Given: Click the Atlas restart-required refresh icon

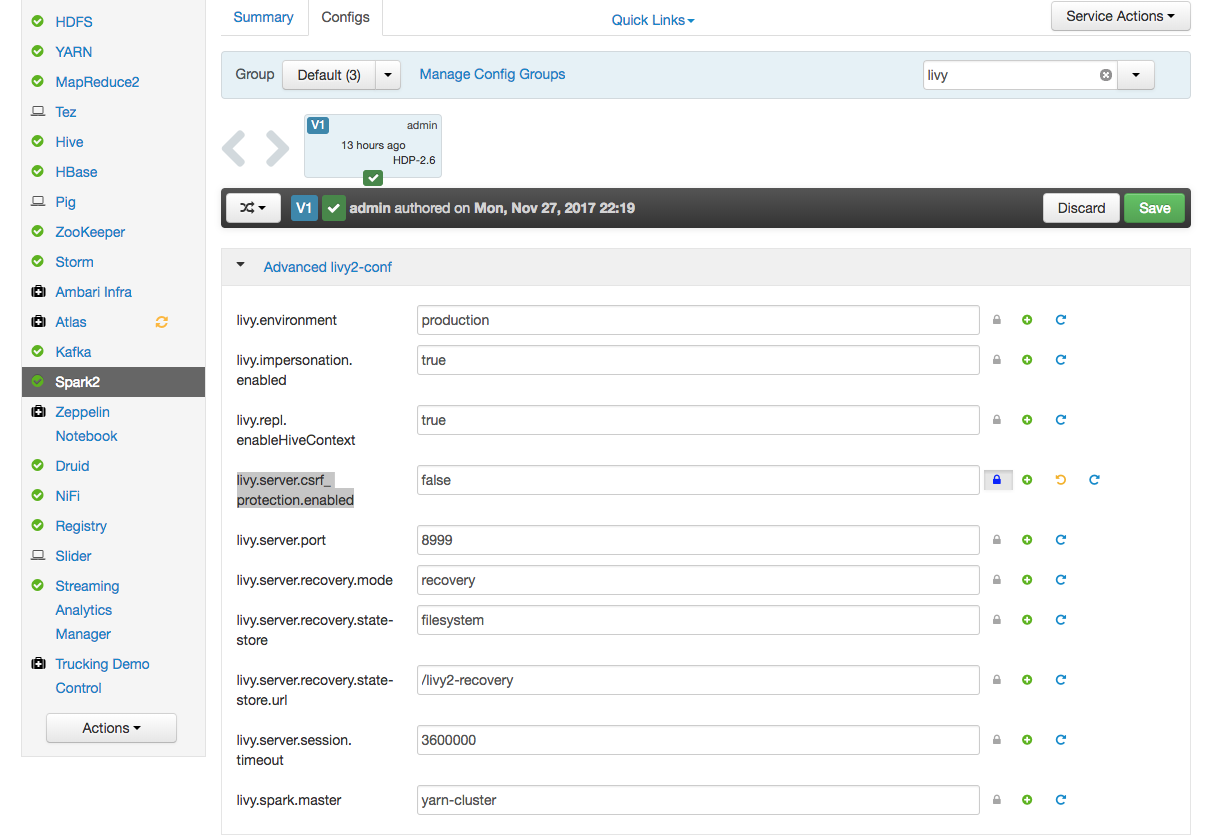Looking at the screenshot, I should pyautogui.click(x=162, y=322).
